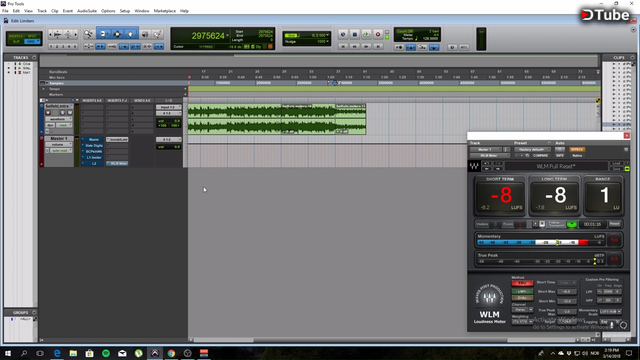Click the transport Stop button

(x=355, y=35)
